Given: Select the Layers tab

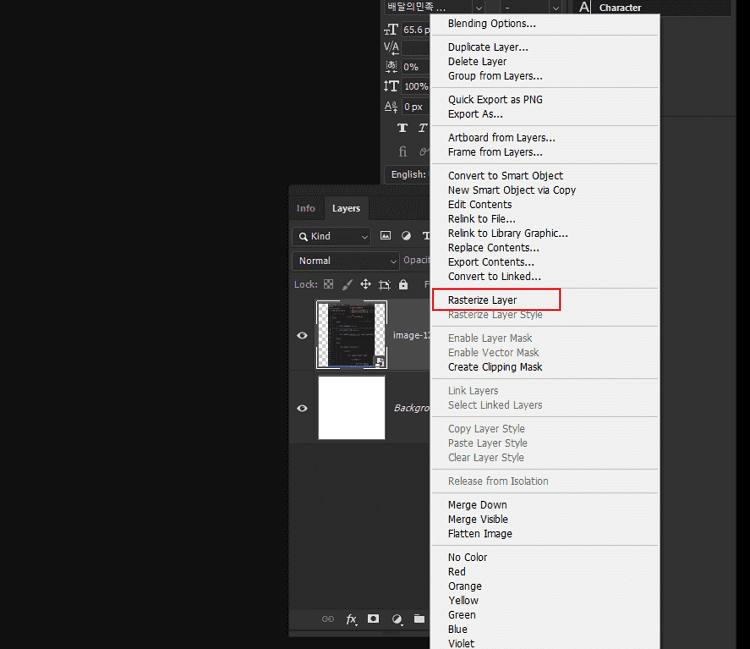Looking at the screenshot, I should pos(346,209).
